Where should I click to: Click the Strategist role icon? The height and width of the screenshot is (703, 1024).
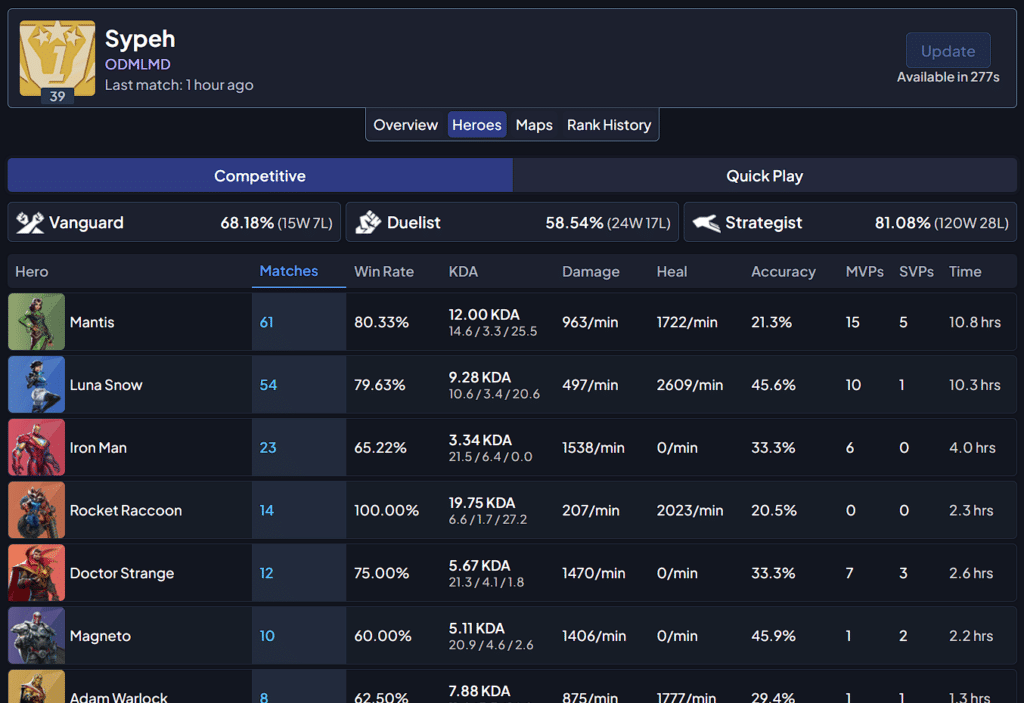[x=706, y=223]
